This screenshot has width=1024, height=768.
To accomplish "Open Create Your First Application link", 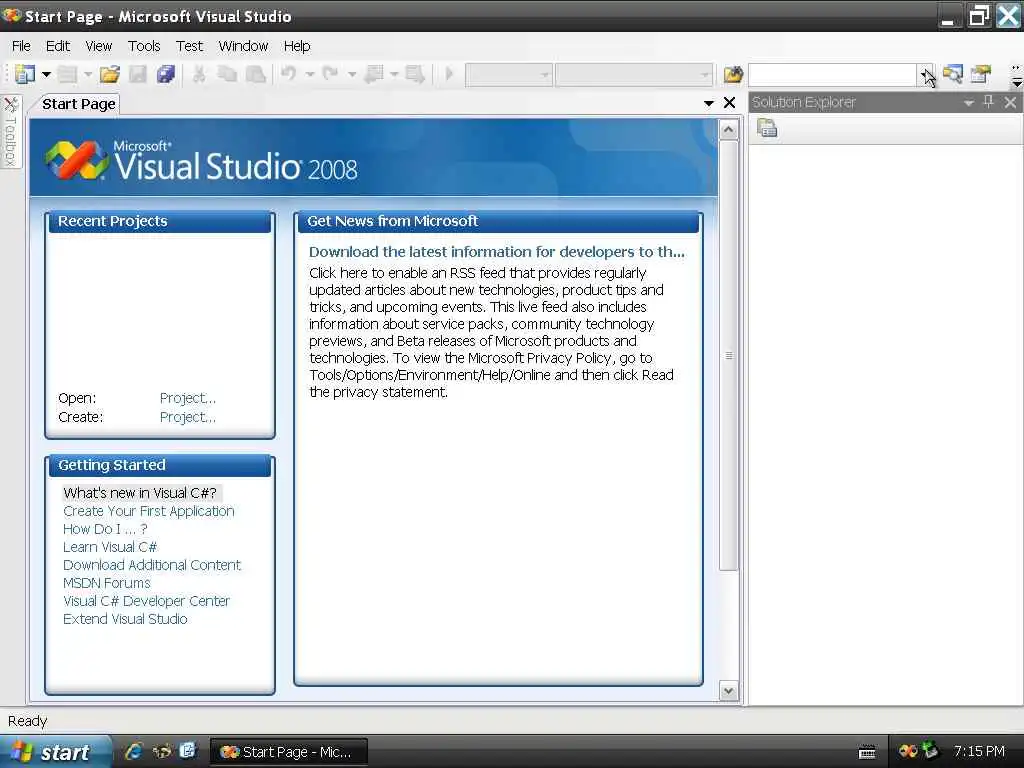I will point(149,511).
